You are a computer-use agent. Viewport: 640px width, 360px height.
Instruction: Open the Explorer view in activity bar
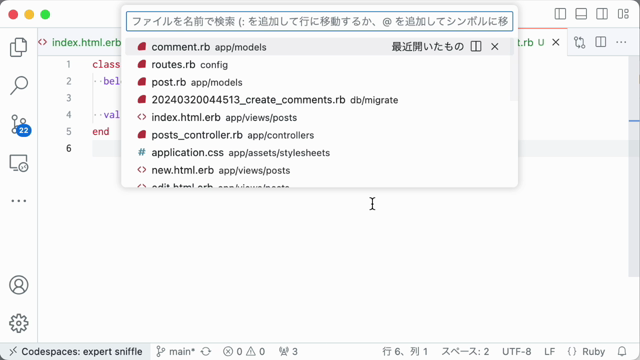pos(19,47)
